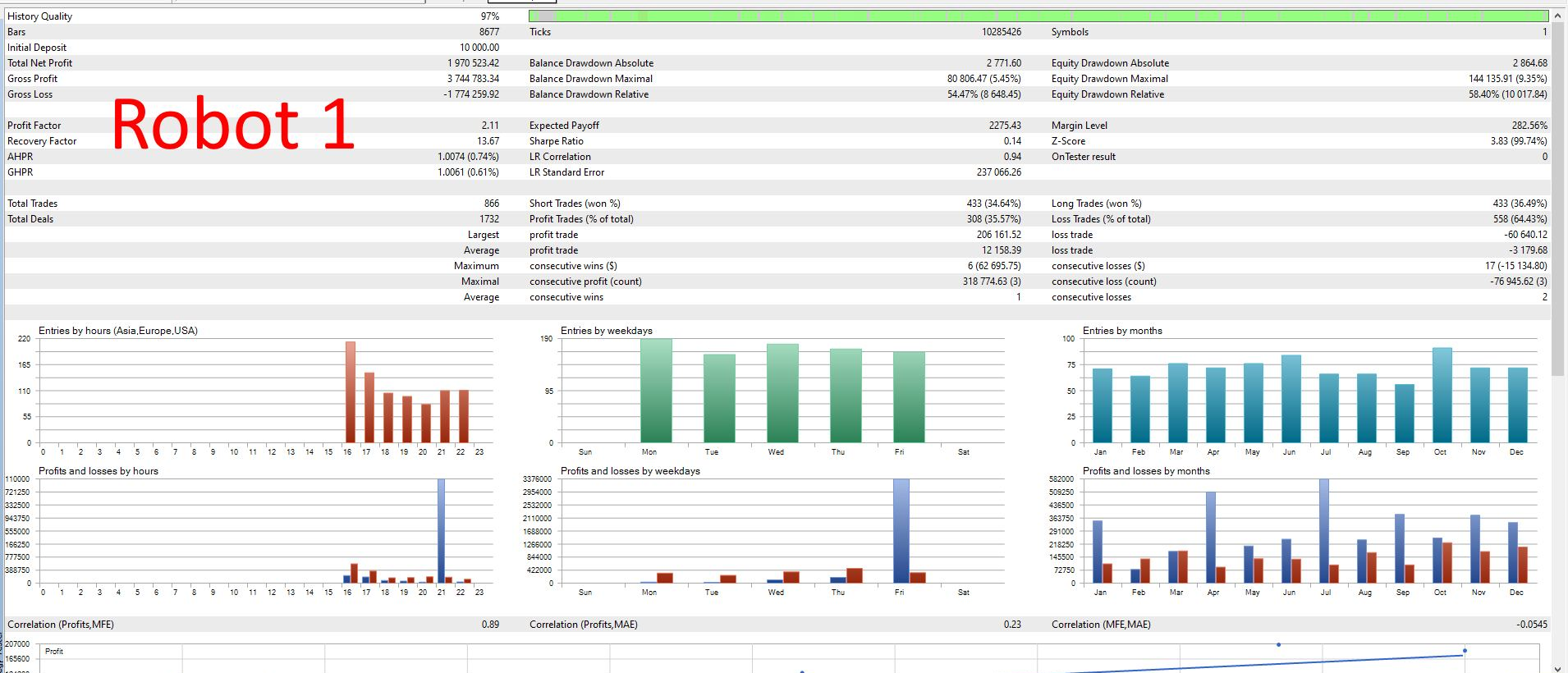Screen dimensions: 1568x673
Task: Select the History Quality label
Action: coord(39,16)
